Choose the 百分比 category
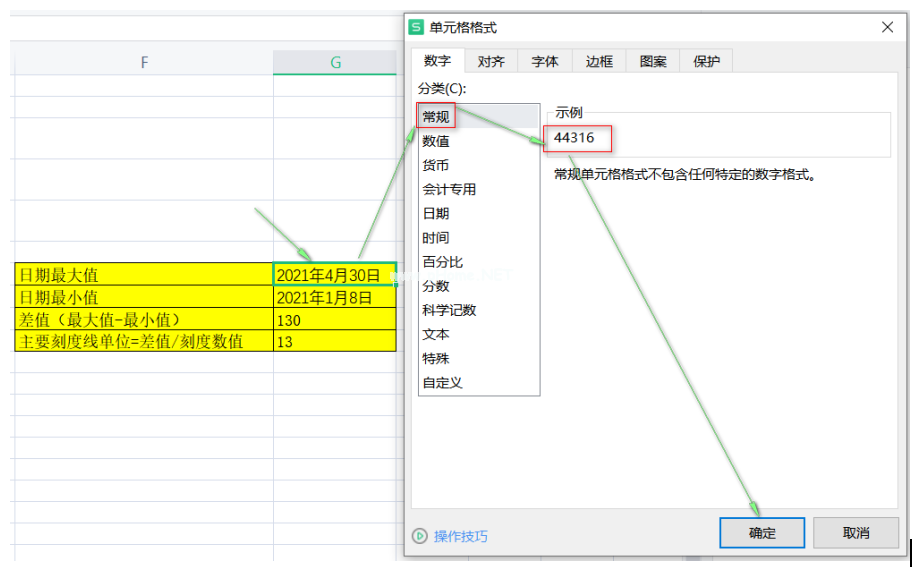912x568 pixels. coord(442,262)
